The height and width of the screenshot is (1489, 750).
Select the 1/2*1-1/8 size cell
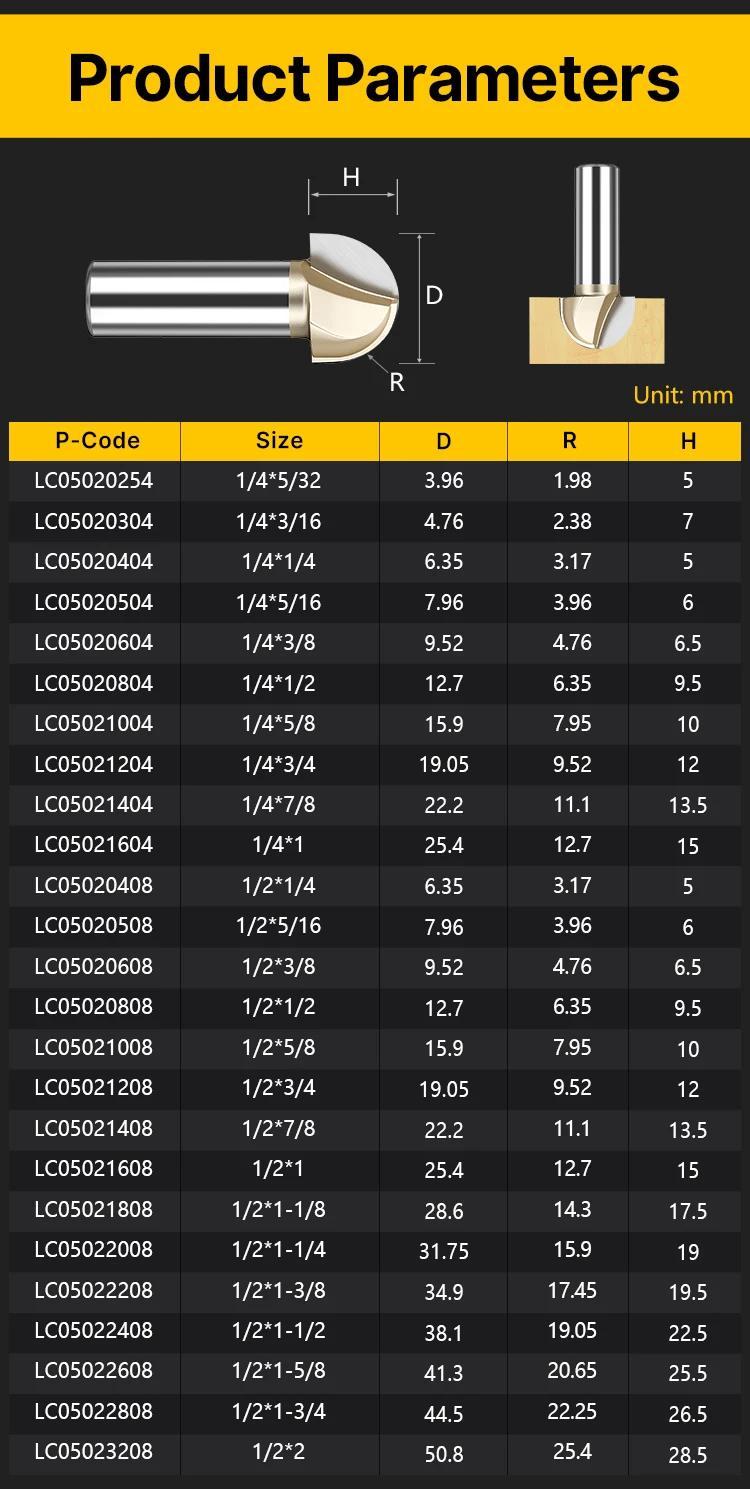pyautogui.click(x=279, y=1210)
